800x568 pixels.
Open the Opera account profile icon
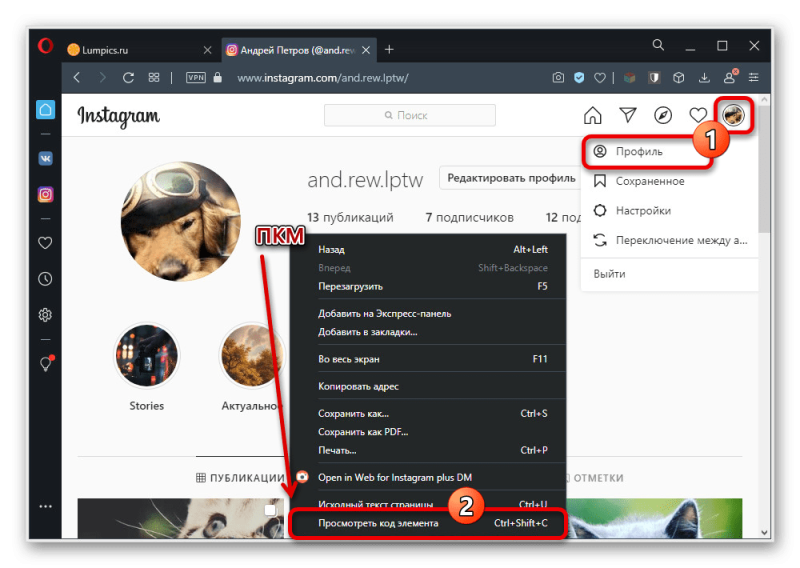coord(730,77)
